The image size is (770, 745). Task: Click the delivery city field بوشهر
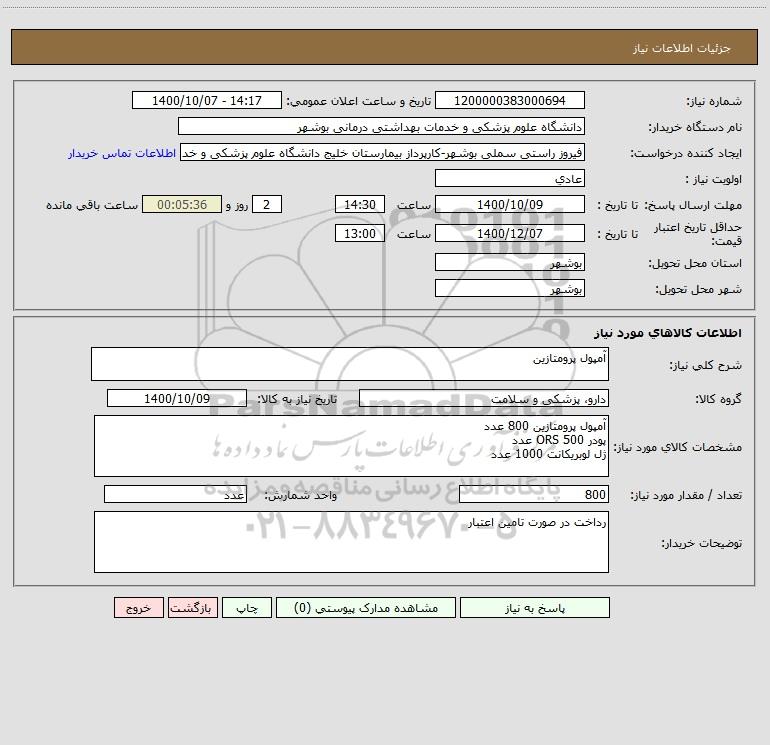tap(510, 288)
